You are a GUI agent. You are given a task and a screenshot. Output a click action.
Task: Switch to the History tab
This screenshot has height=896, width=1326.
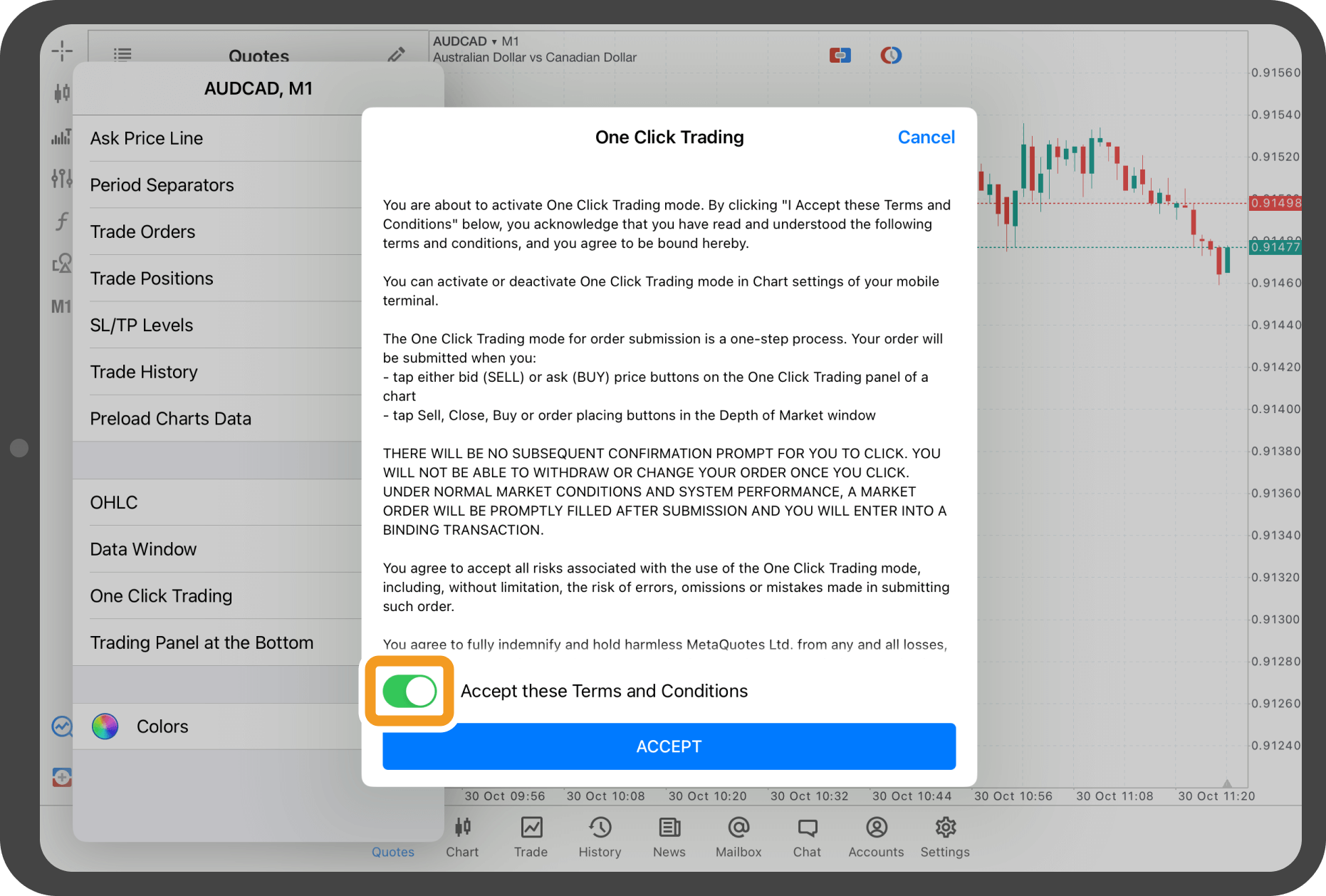600,837
